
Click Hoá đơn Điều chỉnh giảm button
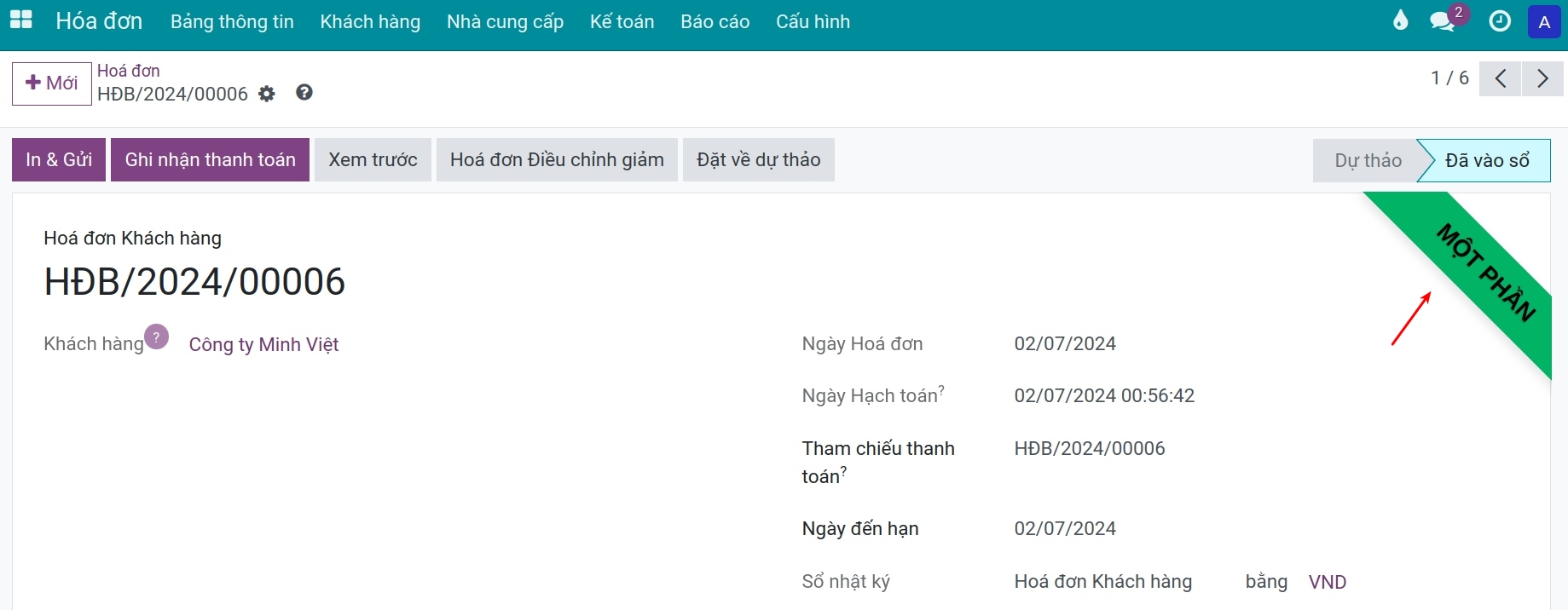(557, 160)
